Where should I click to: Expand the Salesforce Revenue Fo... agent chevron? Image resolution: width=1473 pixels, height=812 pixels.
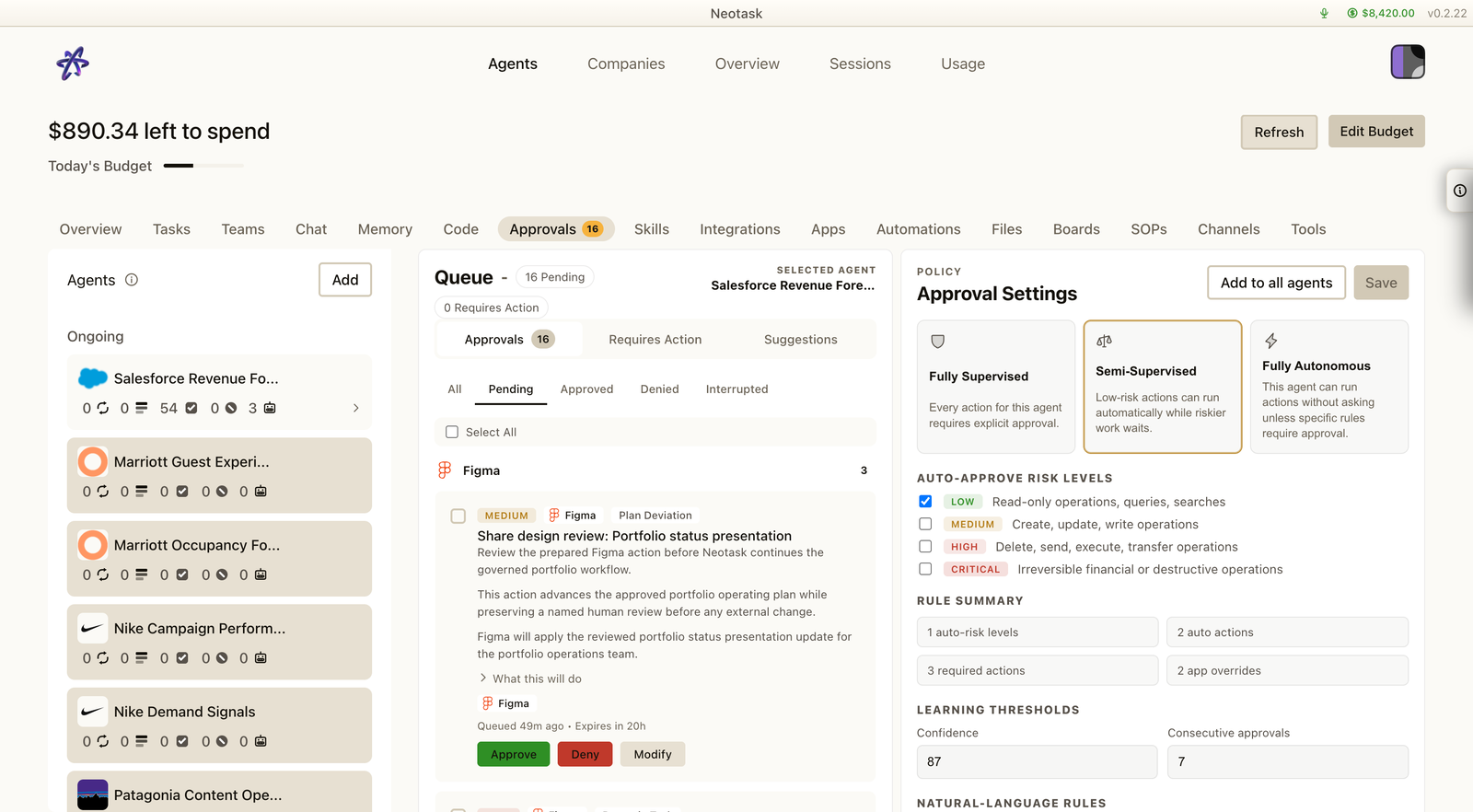click(x=356, y=408)
